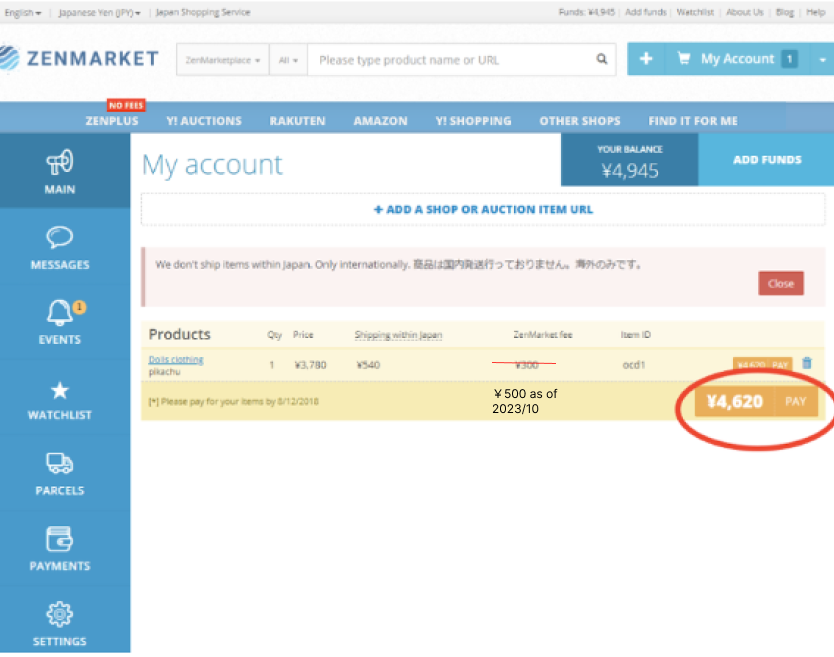Open the Japanese Yen currency dropdown

pyautogui.click(x=99, y=12)
